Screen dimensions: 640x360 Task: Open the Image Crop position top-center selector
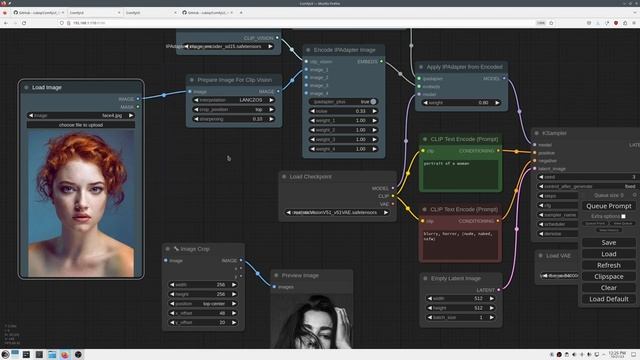203,304
